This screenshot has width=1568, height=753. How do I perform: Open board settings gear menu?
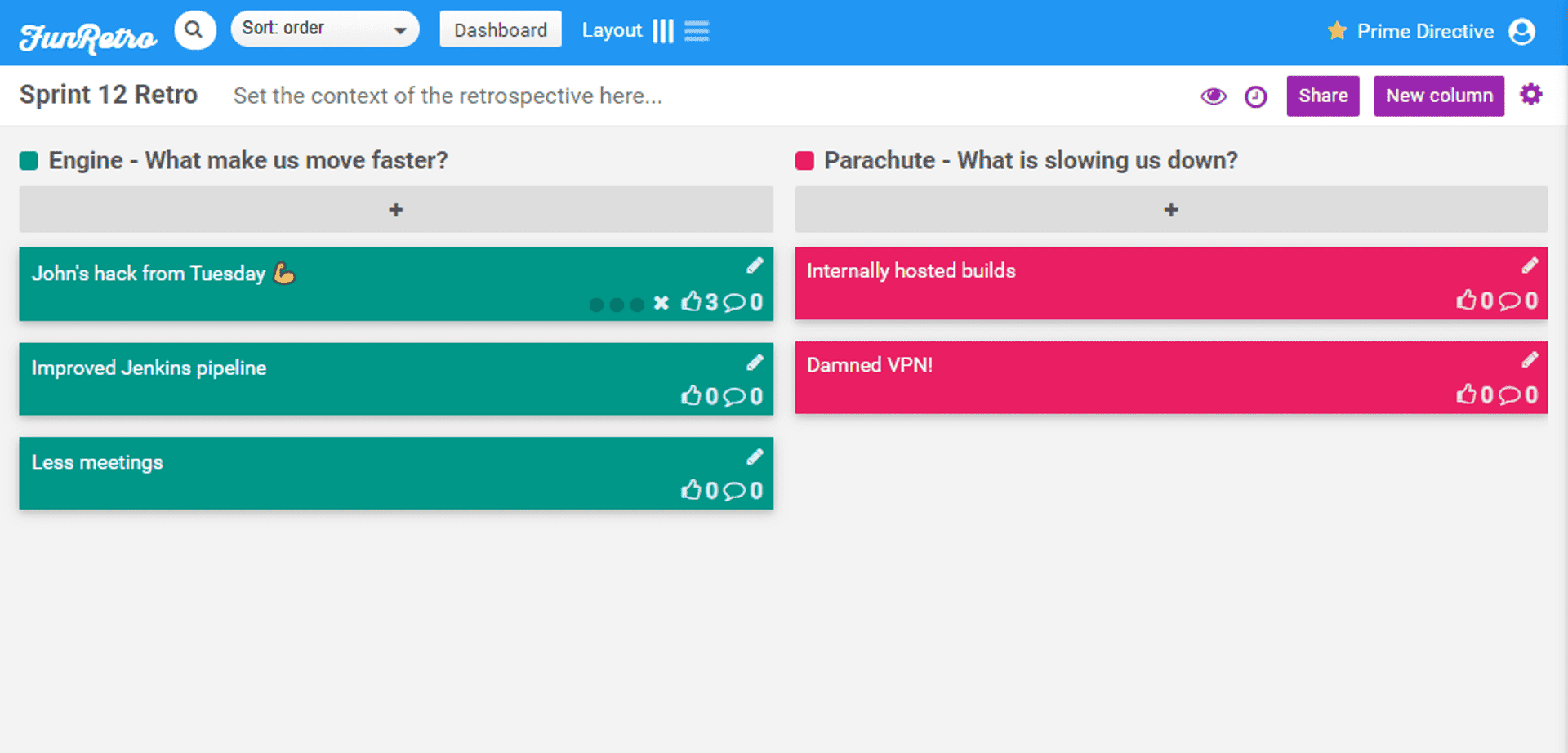1530,95
